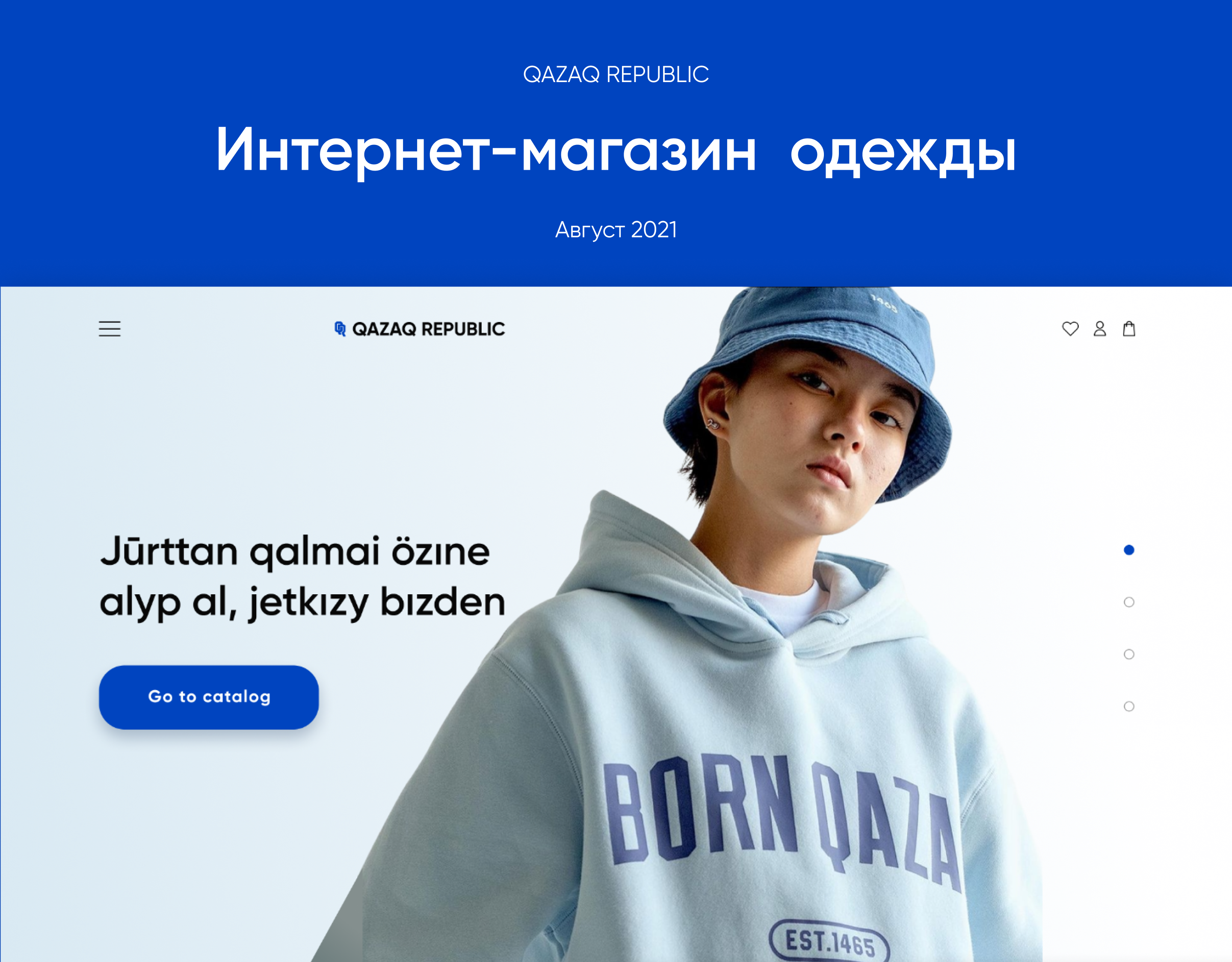Open the hamburger menu
1232x962 pixels.
(x=110, y=329)
